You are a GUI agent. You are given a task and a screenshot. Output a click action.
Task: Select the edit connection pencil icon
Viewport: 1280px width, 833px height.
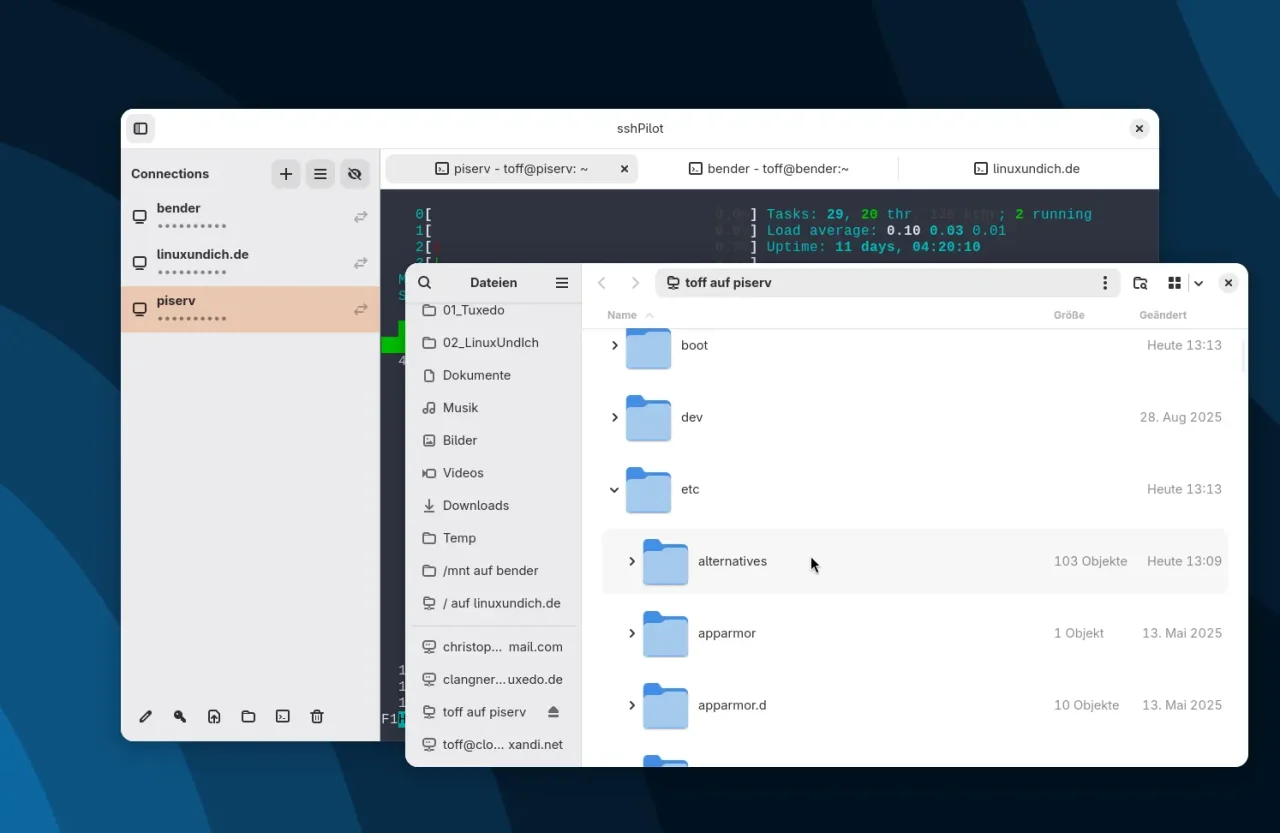[145, 716]
